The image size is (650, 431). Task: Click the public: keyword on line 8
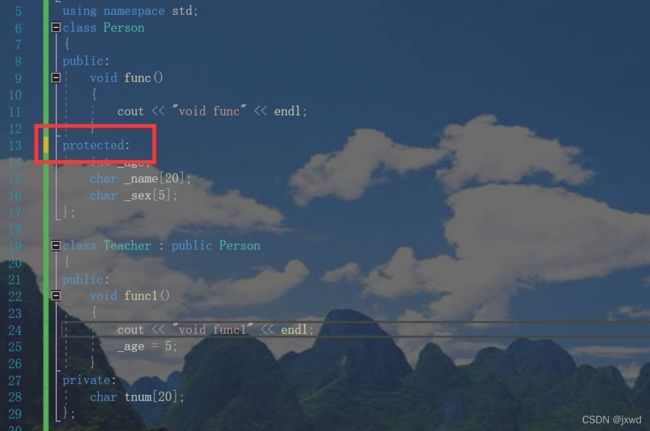[x=86, y=61]
